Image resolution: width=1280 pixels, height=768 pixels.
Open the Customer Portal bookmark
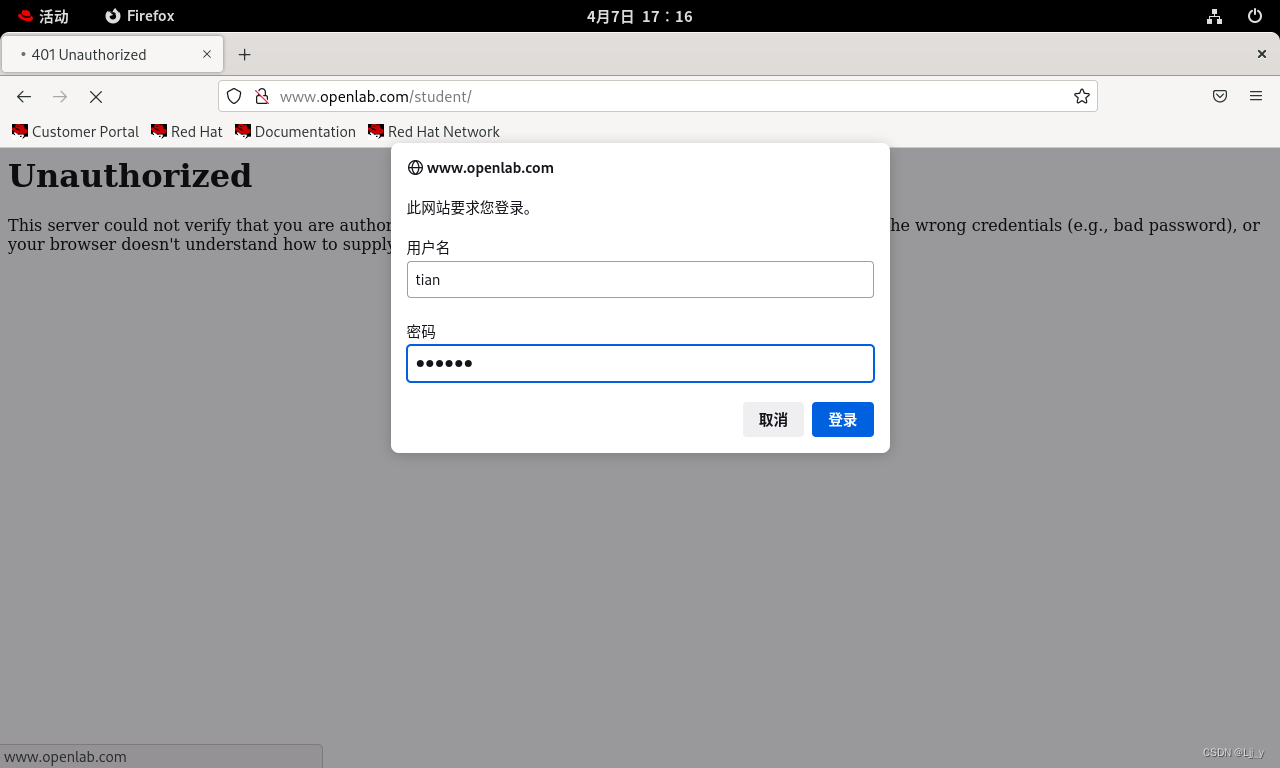pyautogui.click(x=75, y=131)
